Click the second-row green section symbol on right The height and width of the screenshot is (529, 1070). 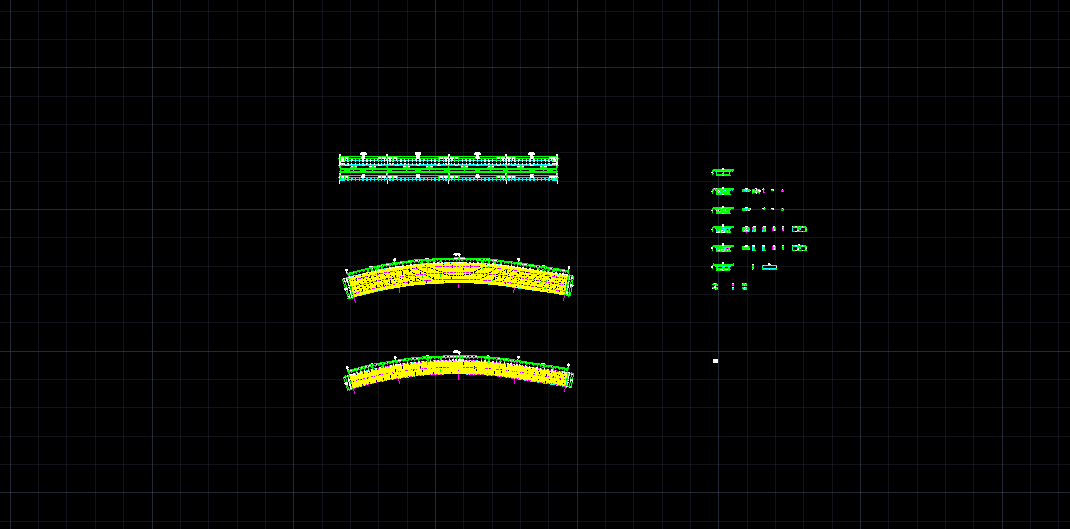[x=722, y=191]
